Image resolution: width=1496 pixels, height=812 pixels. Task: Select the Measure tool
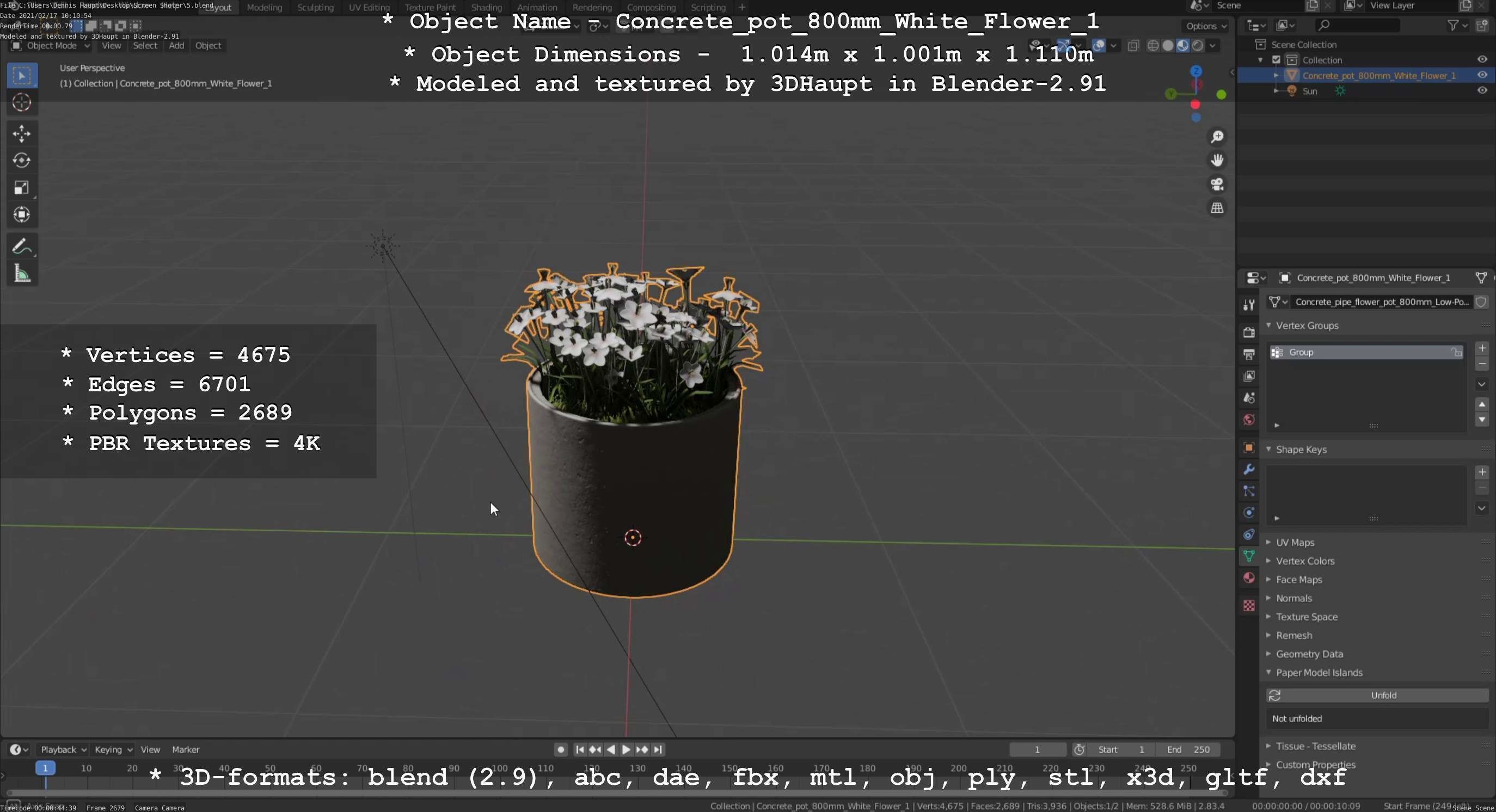[x=22, y=273]
